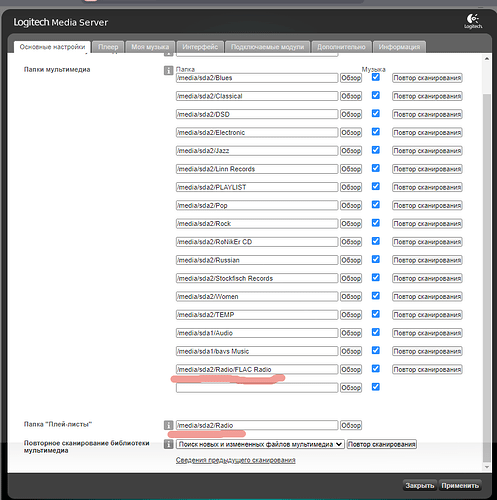Switch to the Дополнительно tab
Image resolution: width=497 pixels, height=500 pixels.
[x=341, y=47]
